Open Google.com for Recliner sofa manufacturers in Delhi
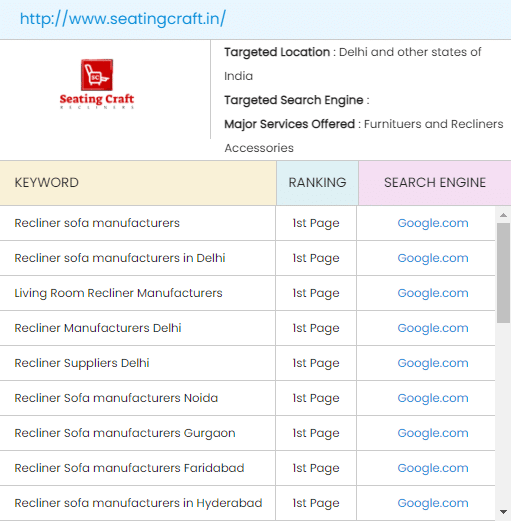 (433, 258)
